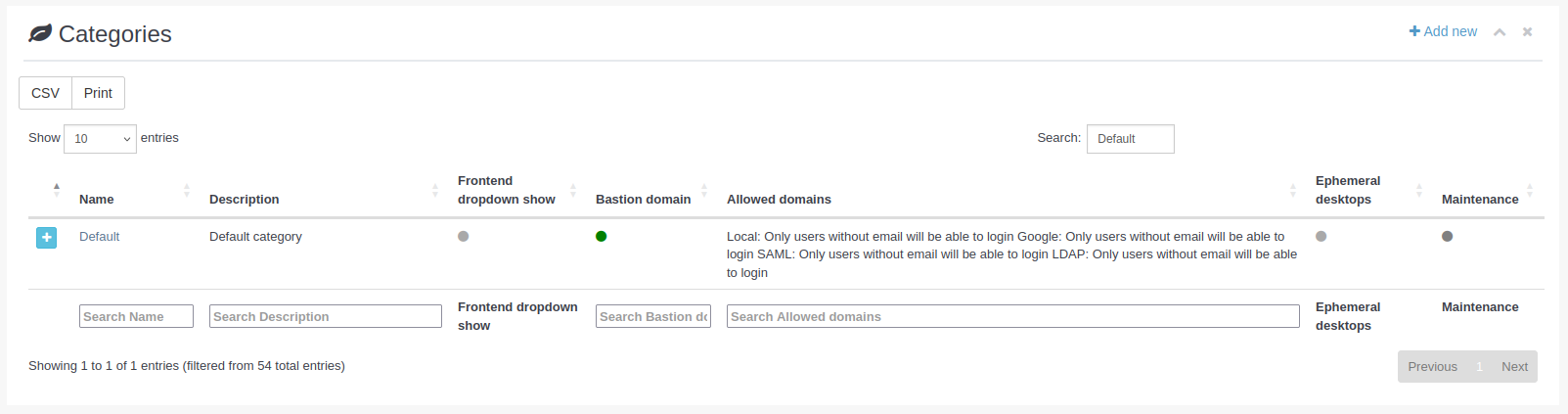1568x414 pixels.
Task: Sort by Maintenance column header
Action: pyautogui.click(x=1479, y=199)
